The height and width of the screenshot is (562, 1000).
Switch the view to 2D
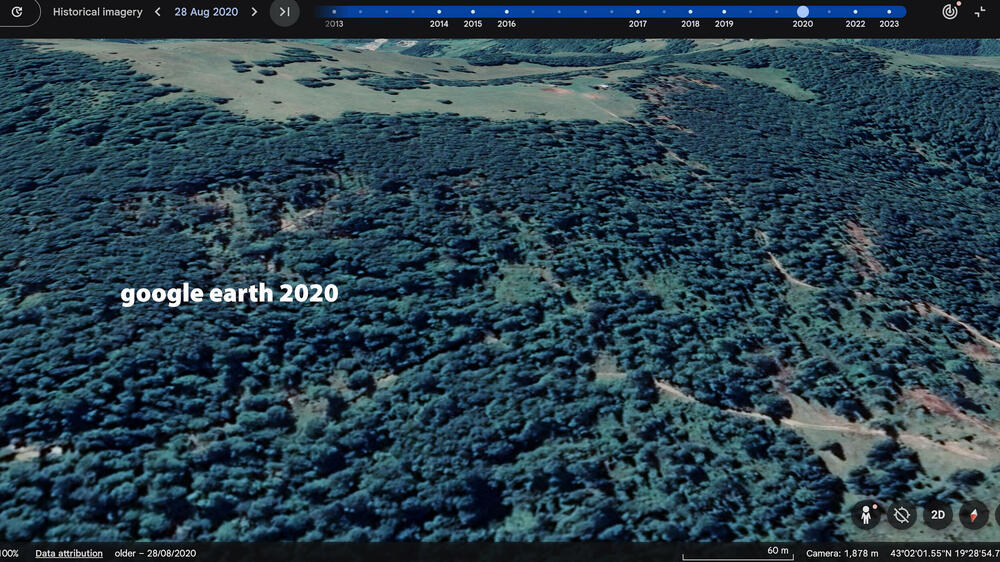pos(938,515)
